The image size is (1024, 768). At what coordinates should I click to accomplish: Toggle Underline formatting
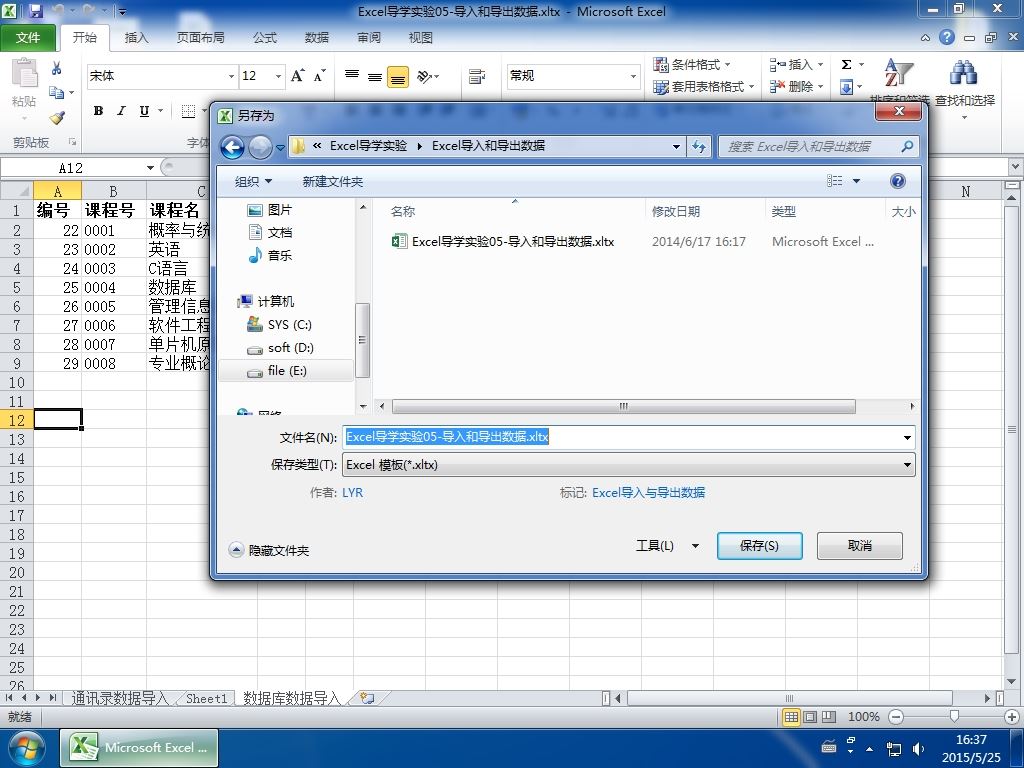[144, 111]
